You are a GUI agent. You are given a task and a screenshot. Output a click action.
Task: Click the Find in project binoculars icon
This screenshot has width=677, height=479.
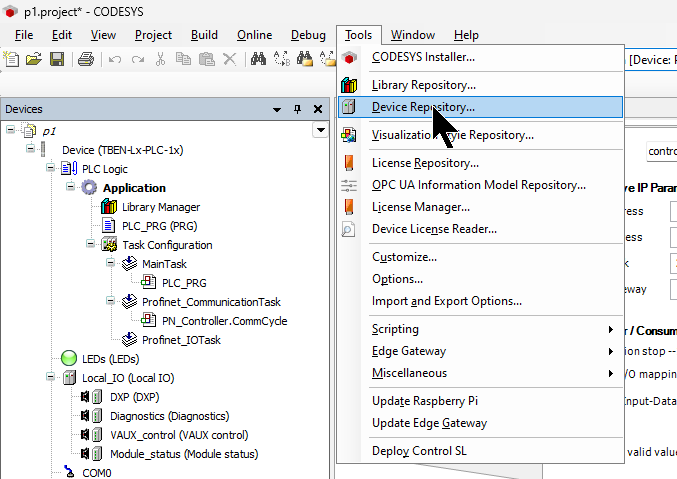[x=305, y=59]
